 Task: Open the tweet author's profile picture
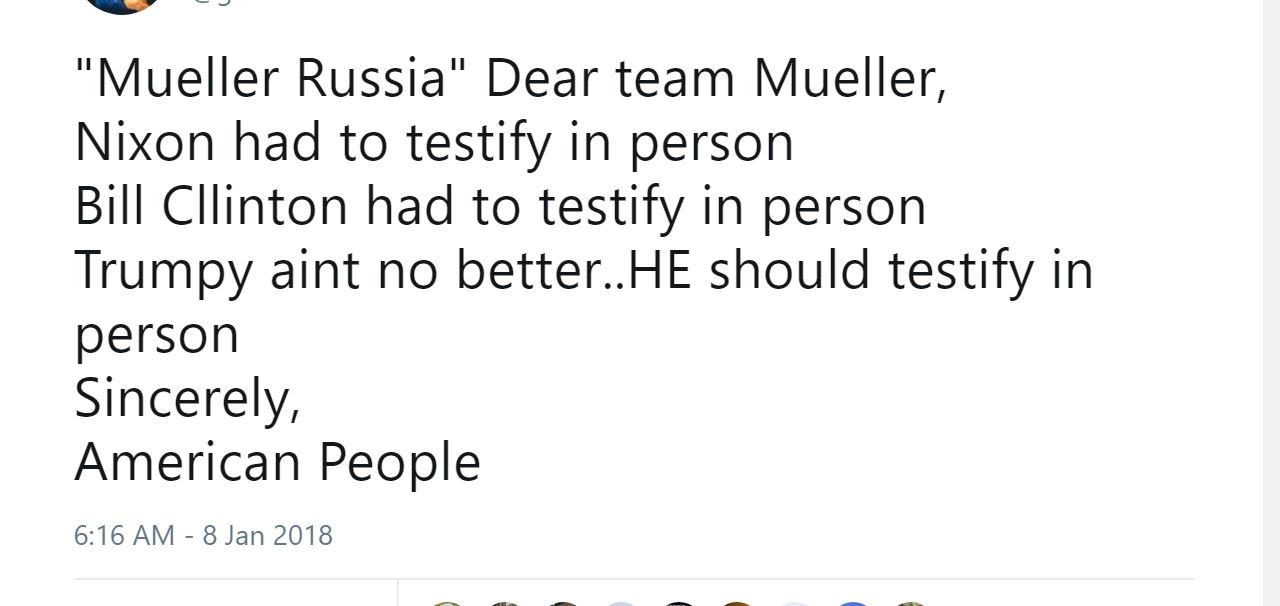123,4
